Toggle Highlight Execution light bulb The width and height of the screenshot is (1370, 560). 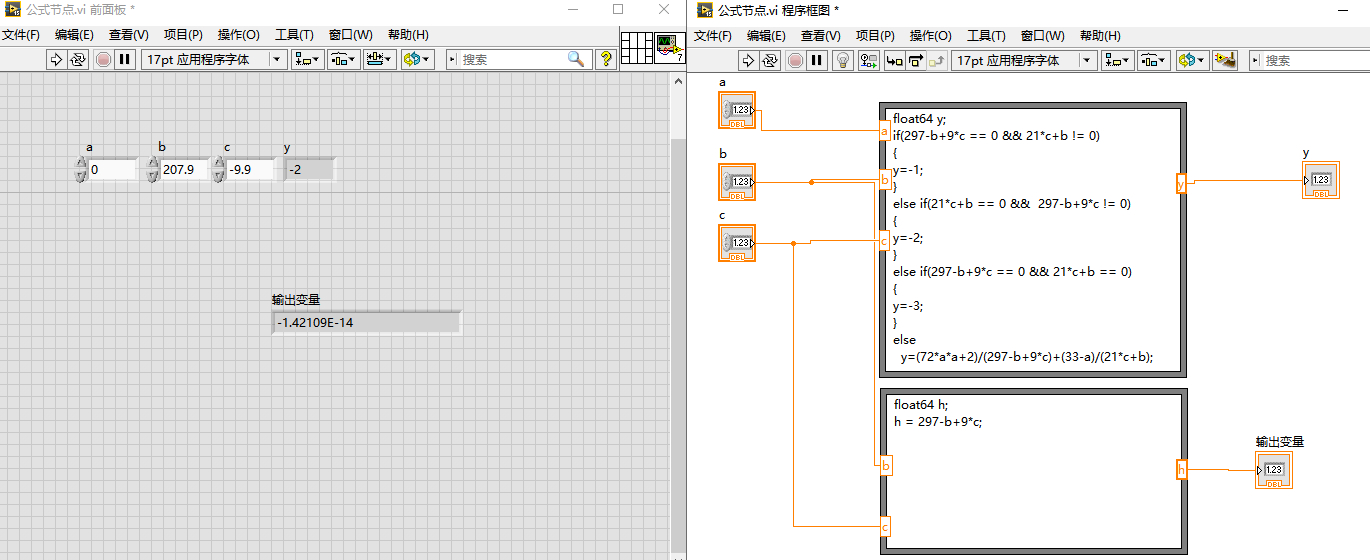point(843,61)
